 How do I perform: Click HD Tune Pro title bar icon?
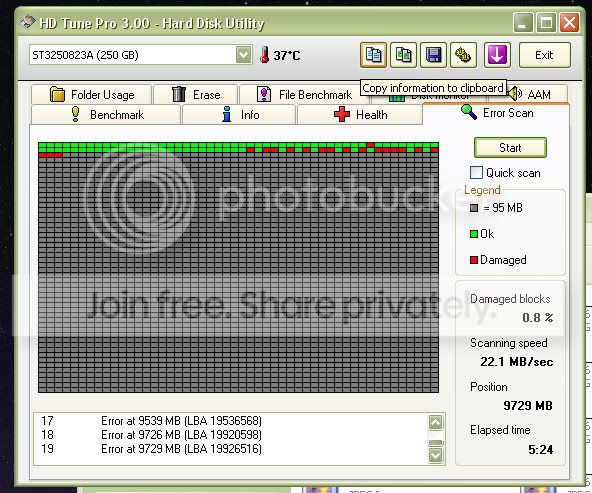tap(27, 23)
